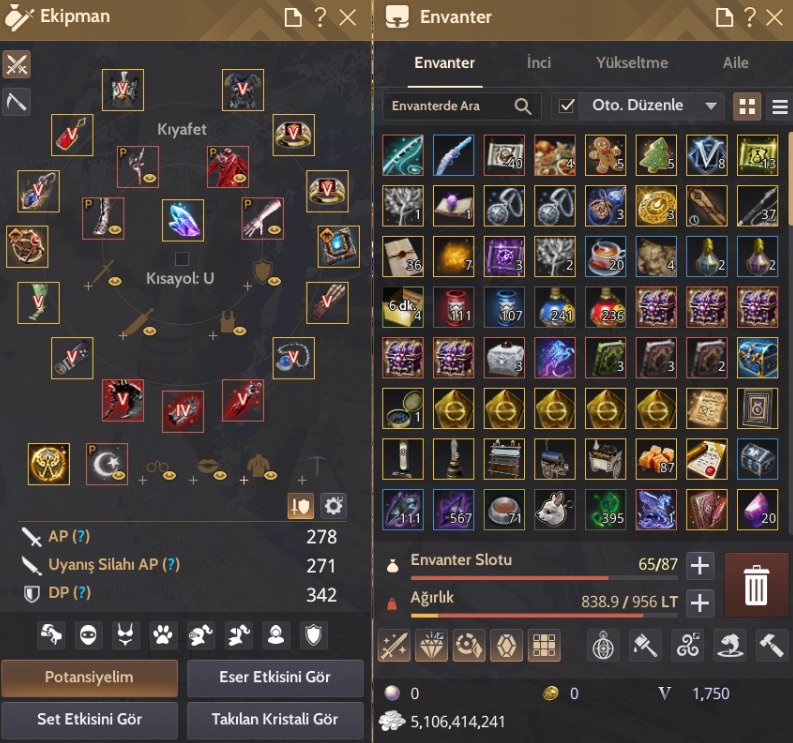
Task: Uncheck the Oto. Düzenle checkbox
Action: point(566,106)
